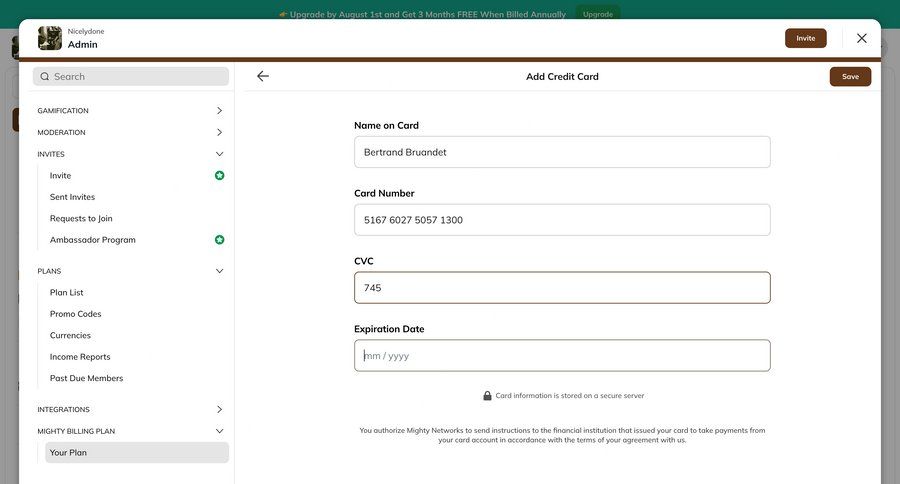Viewport: 900px width, 484px height.
Task: Open Income Reports
Action: (80, 357)
